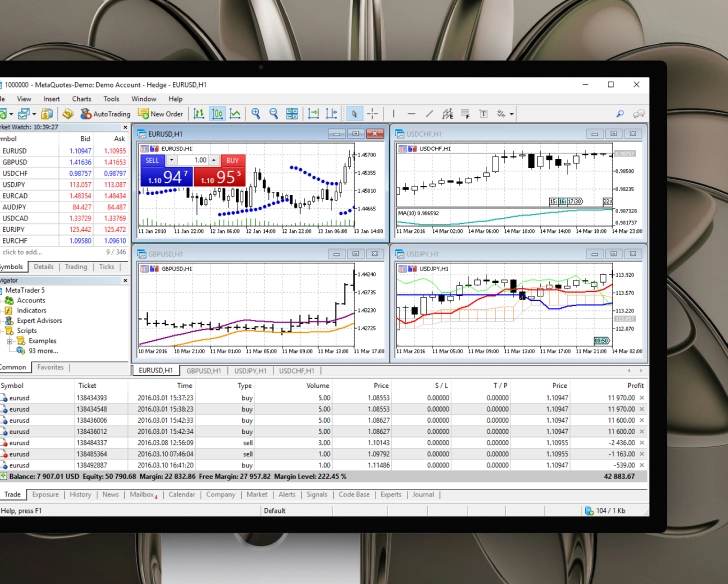Open the Charts menu
The width and height of the screenshot is (728, 584).
pyautogui.click(x=81, y=99)
